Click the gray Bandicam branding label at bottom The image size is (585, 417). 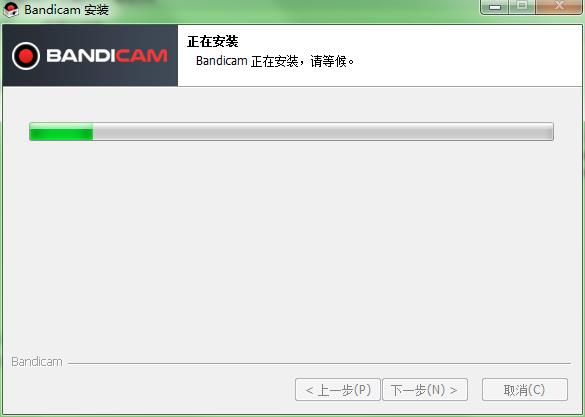click(x=37, y=362)
